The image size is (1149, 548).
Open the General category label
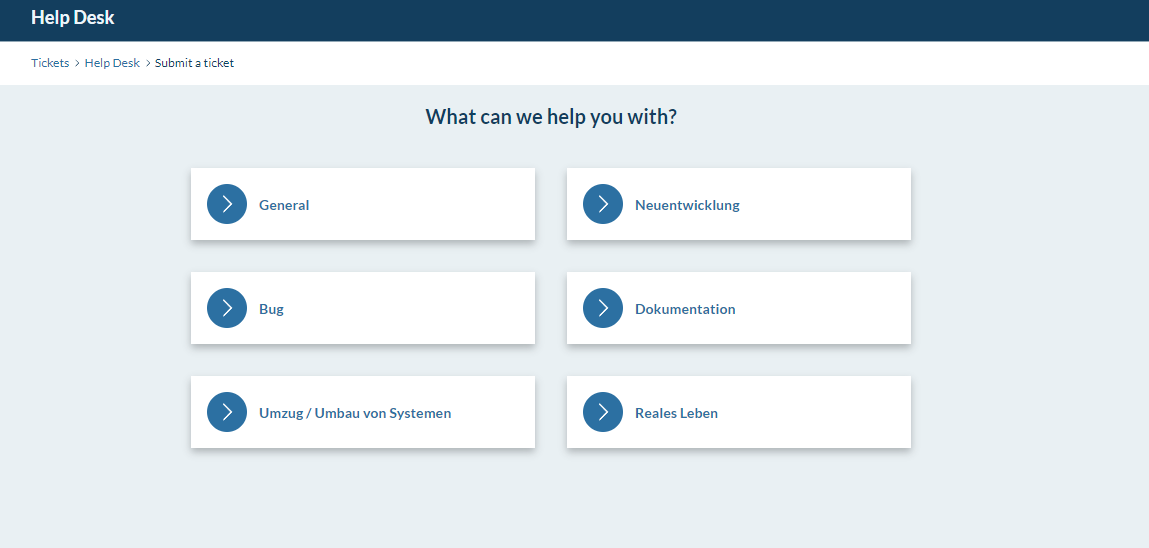tap(284, 205)
